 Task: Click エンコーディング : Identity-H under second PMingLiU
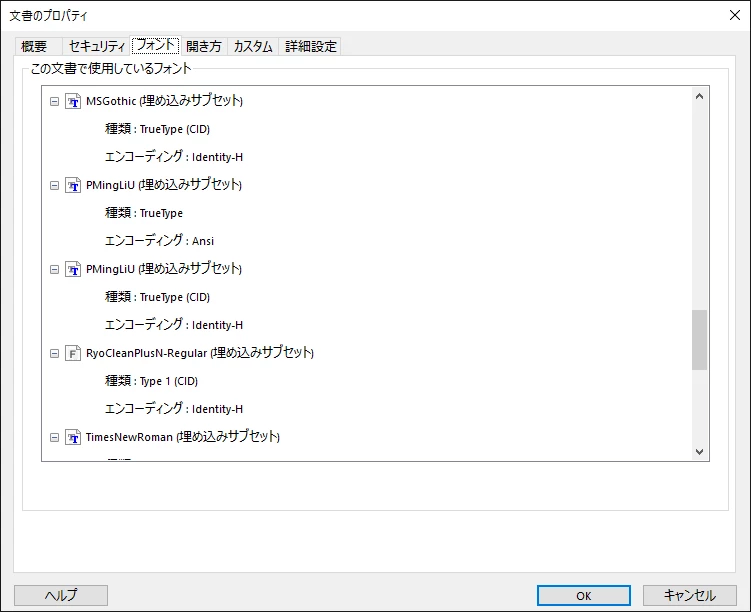click(x=174, y=325)
